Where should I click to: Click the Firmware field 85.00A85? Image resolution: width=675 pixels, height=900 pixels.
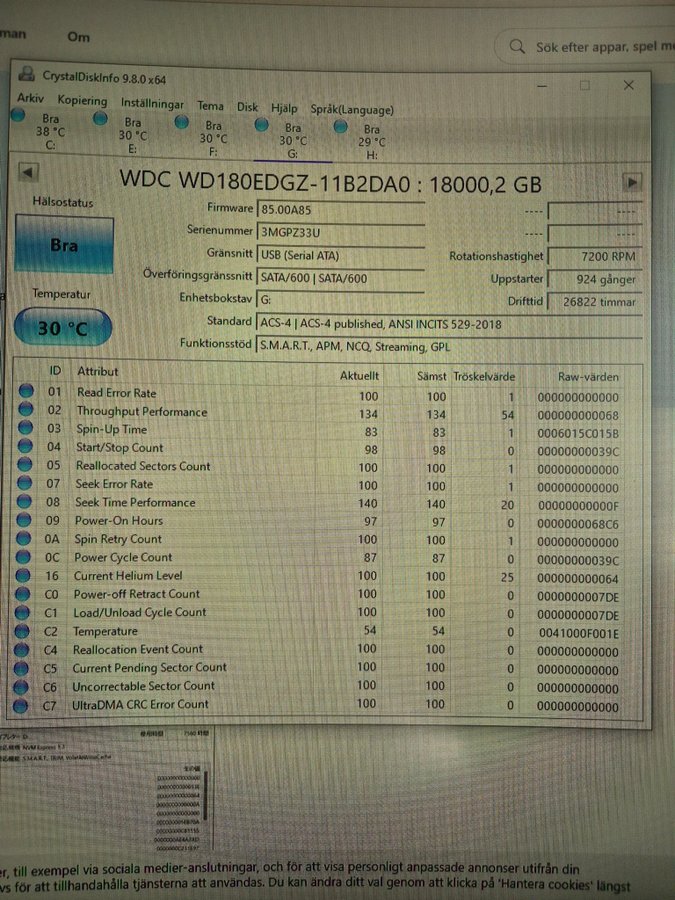341,210
